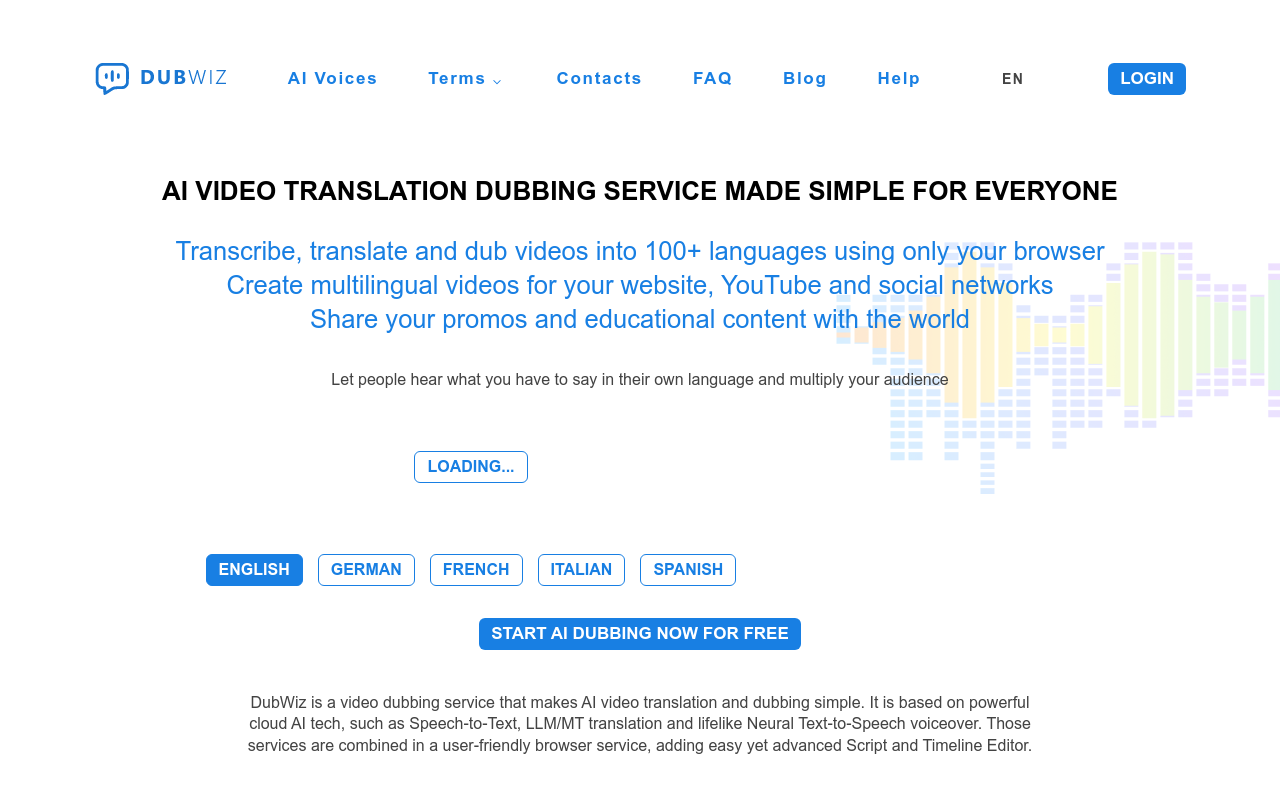Click the 'Transcribe, translate and dub videos' line
This screenshot has height=800, width=1280.
(x=640, y=251)
